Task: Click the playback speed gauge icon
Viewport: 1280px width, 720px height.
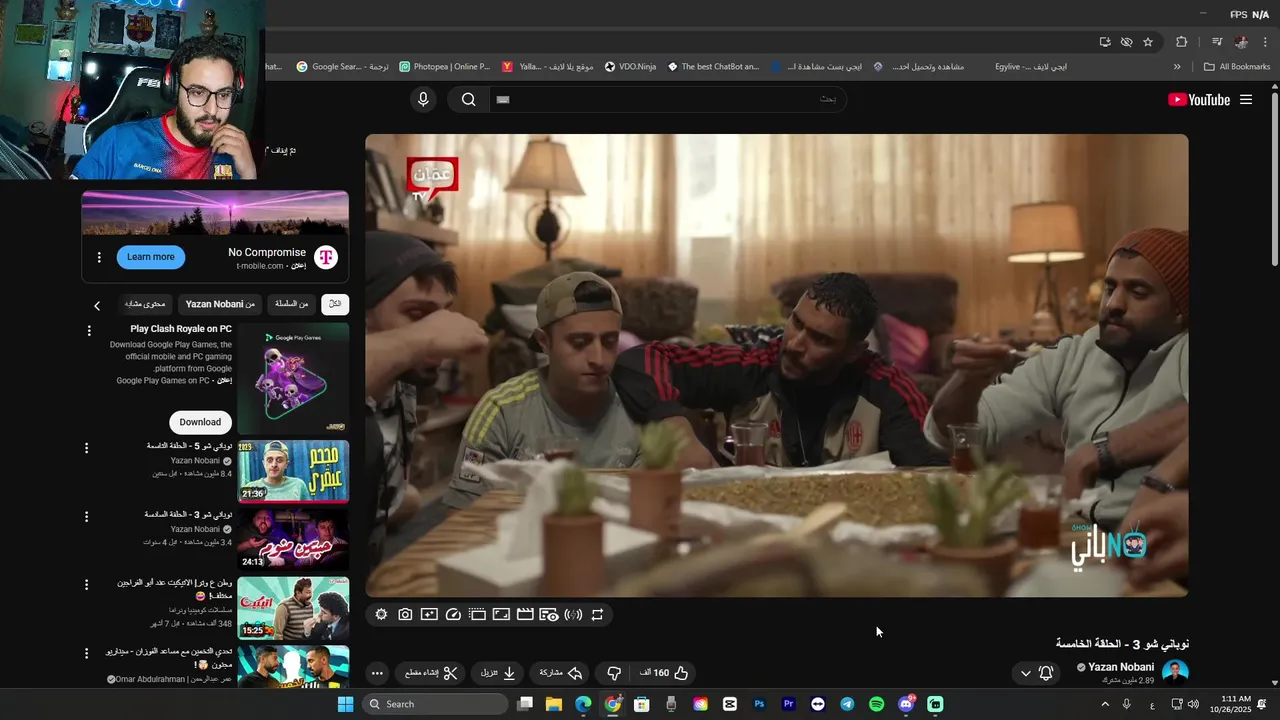Action: click(x=453, y=615)
